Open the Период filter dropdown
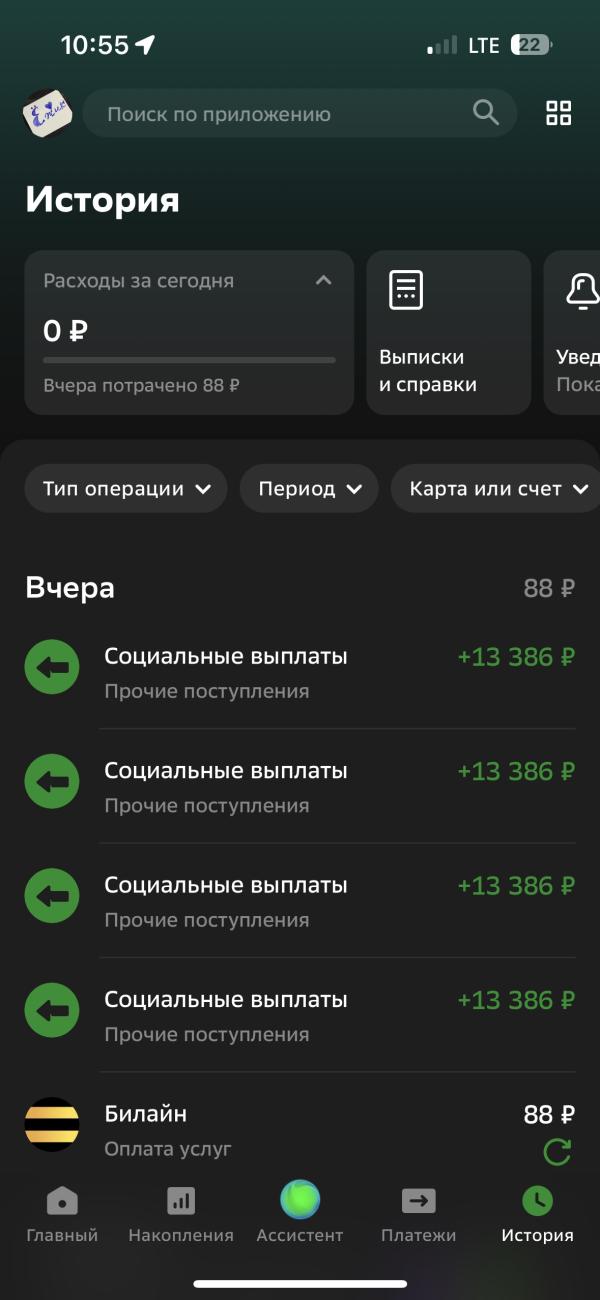 pos(309,489)
